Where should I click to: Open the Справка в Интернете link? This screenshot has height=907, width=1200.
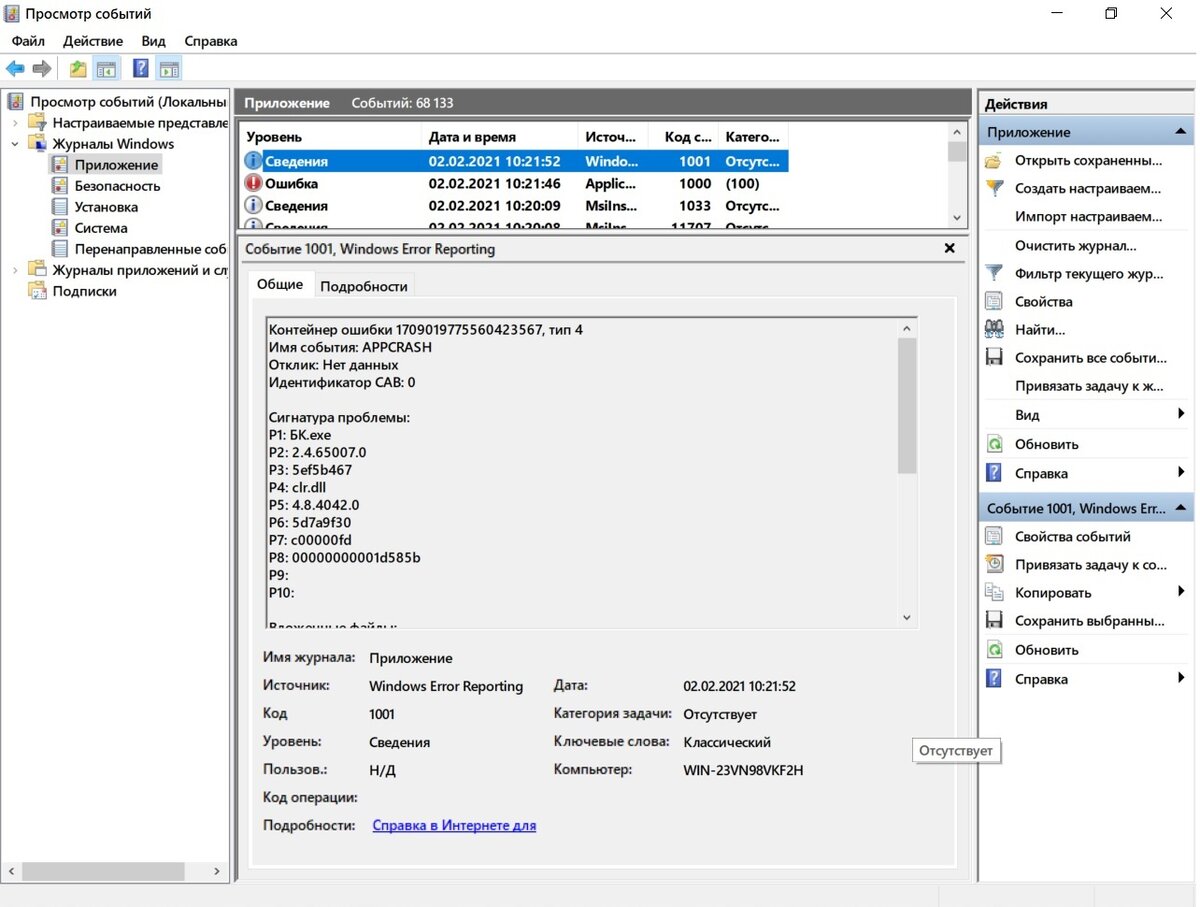pyautogui.click(x=454, y=826)
